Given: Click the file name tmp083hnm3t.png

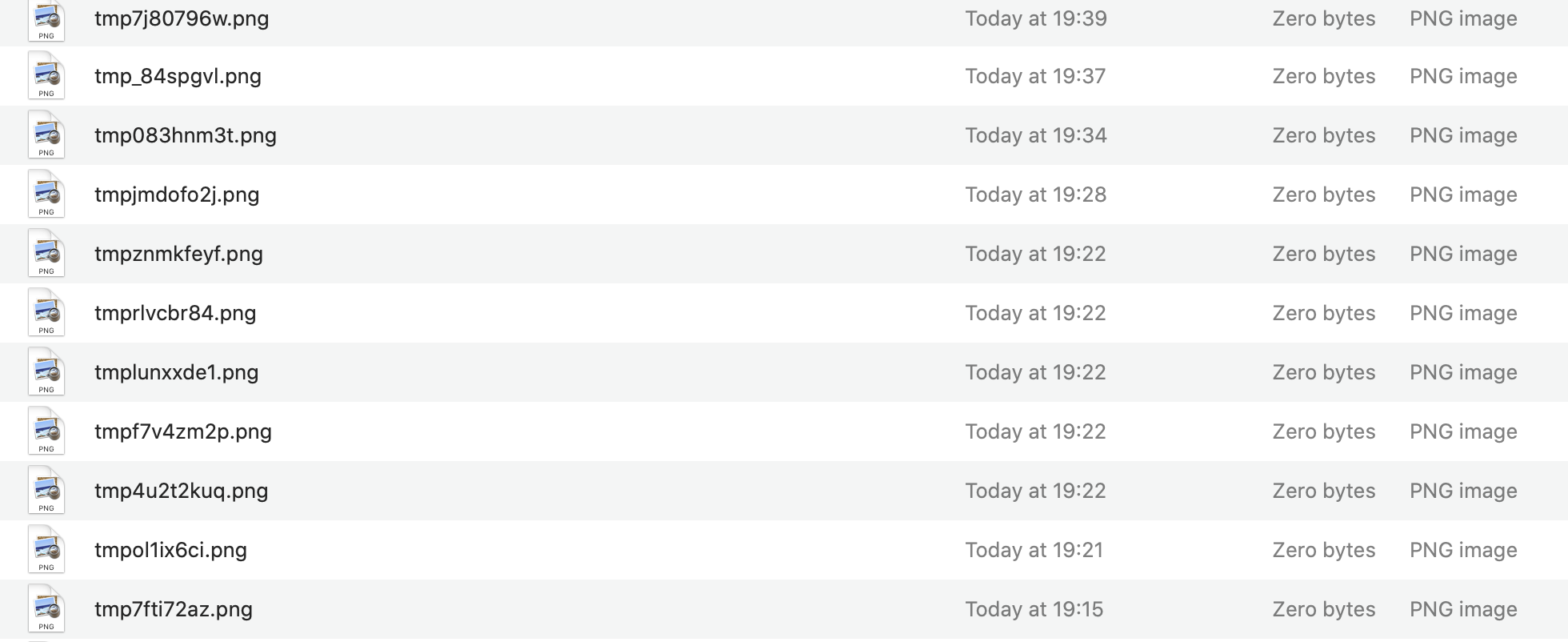Looking at the screenshot, I should [x=186, y=135].
